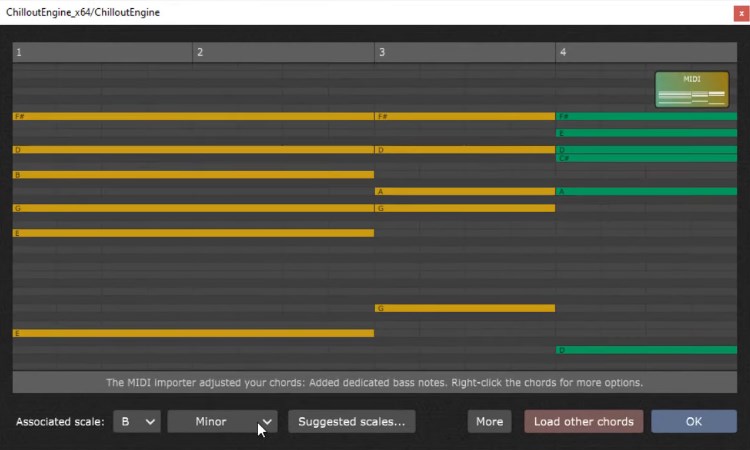Screen dimensions: 750x450
Task: Click the Suggested scales button
Action: [x=352, y=421]
